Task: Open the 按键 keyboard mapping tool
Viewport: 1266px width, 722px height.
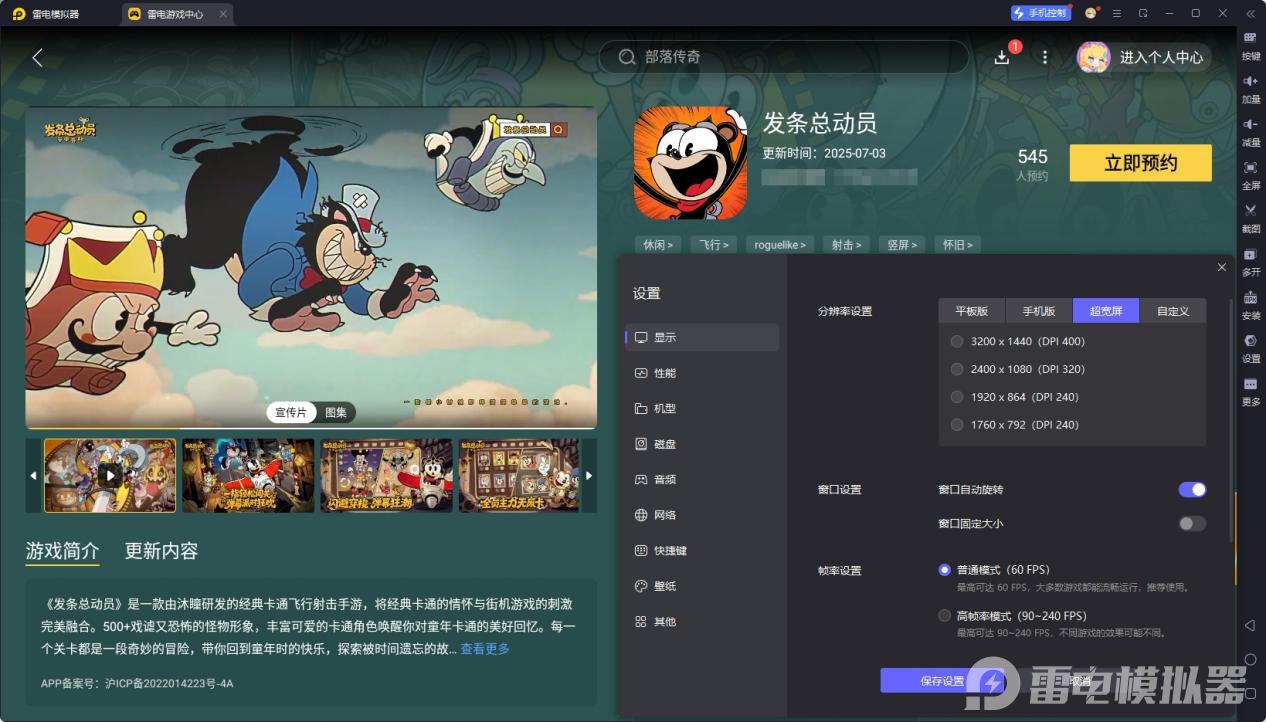Action: pyautogui.click(x=1250, y=45)
